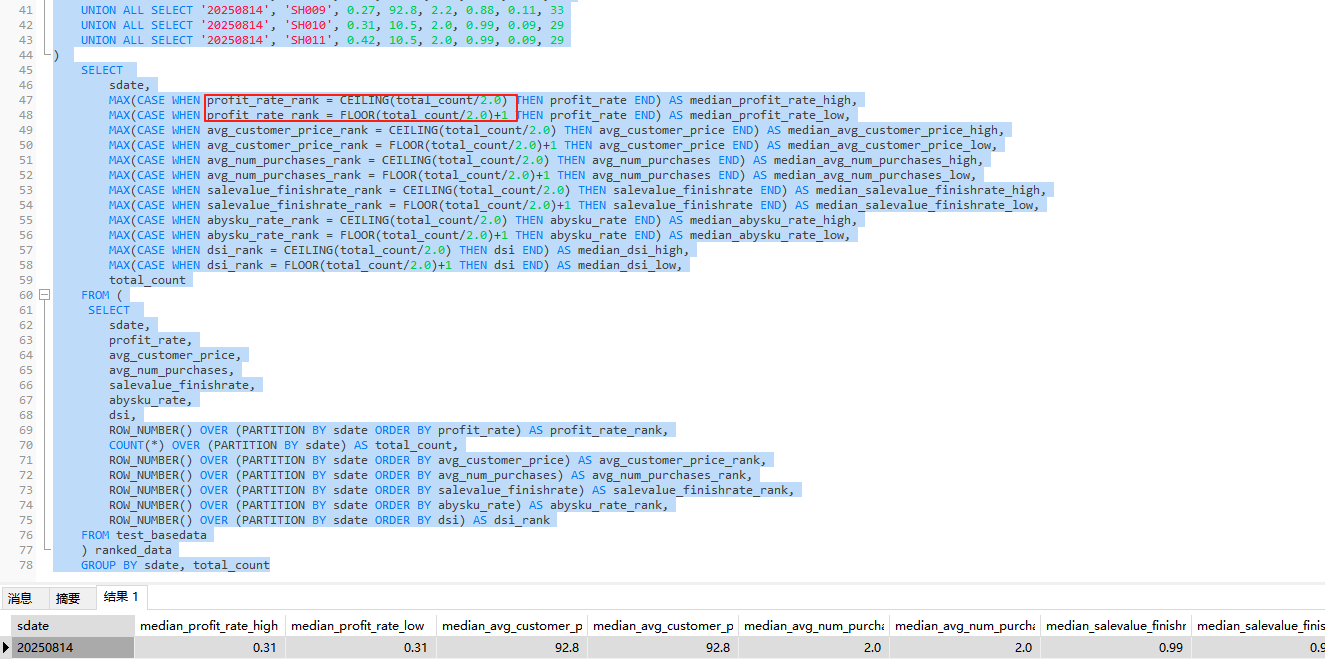Image resolution: width=1325 pixels, height=667 pixels.
Task: Click the 'SELECT' keyword on line 45
Action: pyautogui.click(x=102, y=70)
